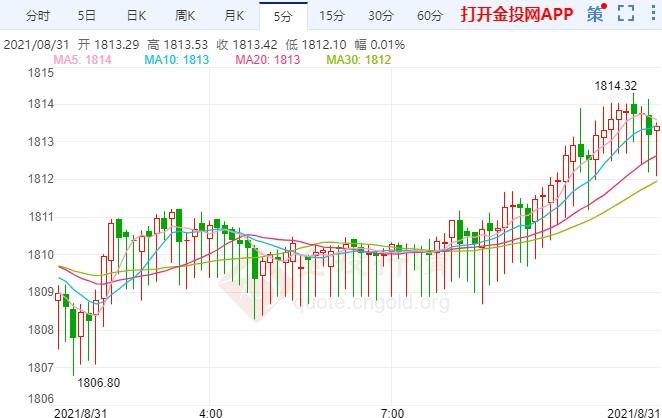Select the 日K chart tab
This screenshot has width=662, height=418.
pos(136,16)
